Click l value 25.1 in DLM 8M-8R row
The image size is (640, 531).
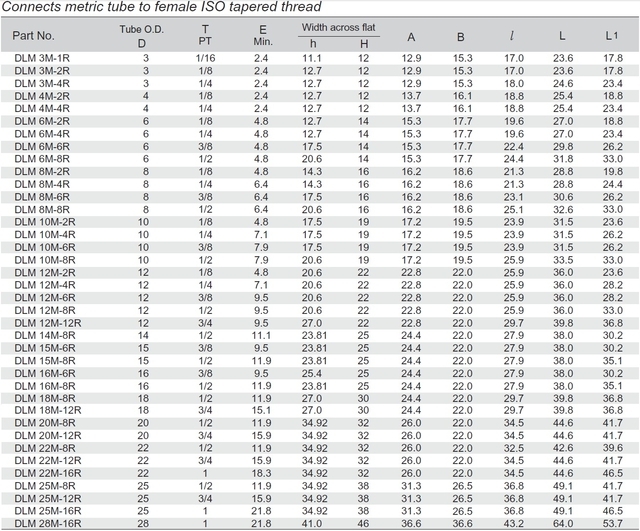pos(513,209)
